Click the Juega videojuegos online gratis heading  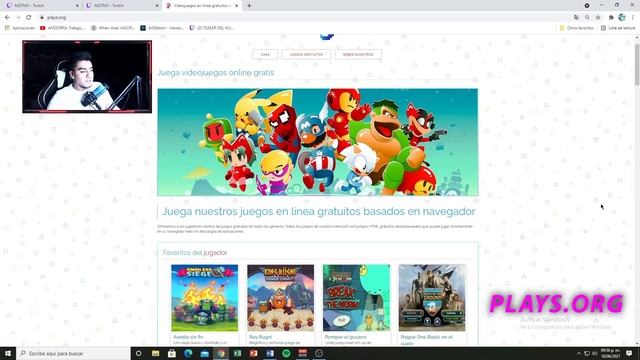[x=216, y=73]
